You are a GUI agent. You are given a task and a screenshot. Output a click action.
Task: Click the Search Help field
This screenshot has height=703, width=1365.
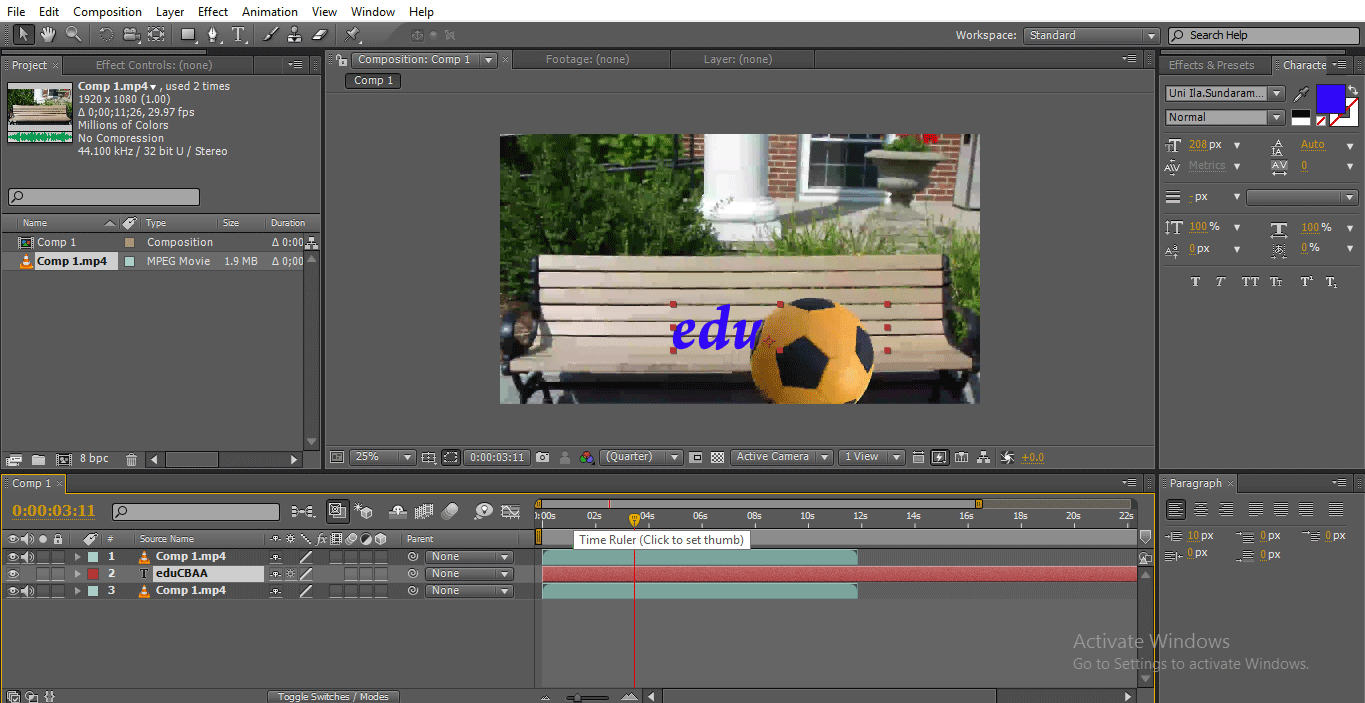1264,35
